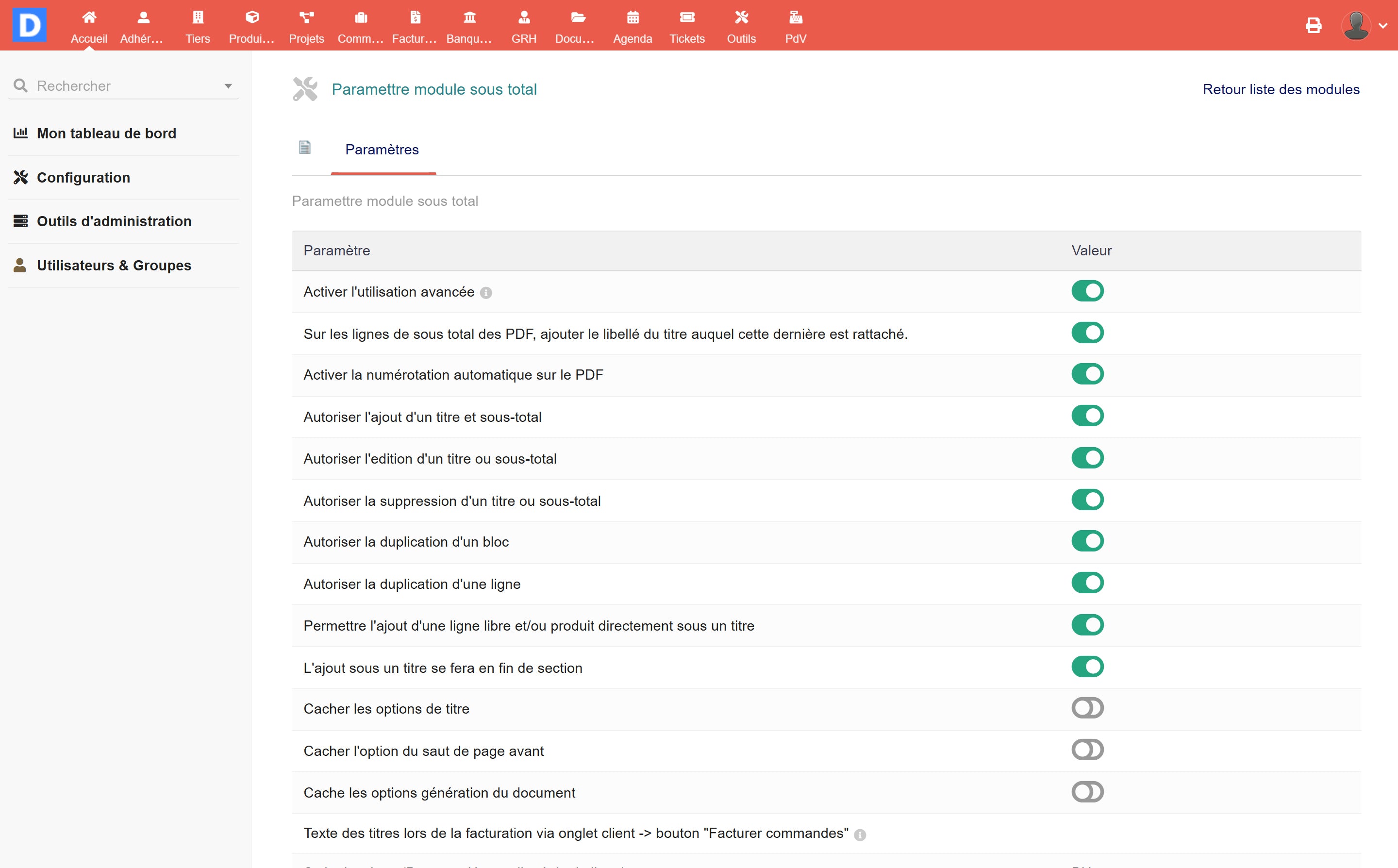Click the Dolibarr D logo icon
The width and height of the screenshot is (1398, 868).
tap(29, 25)
